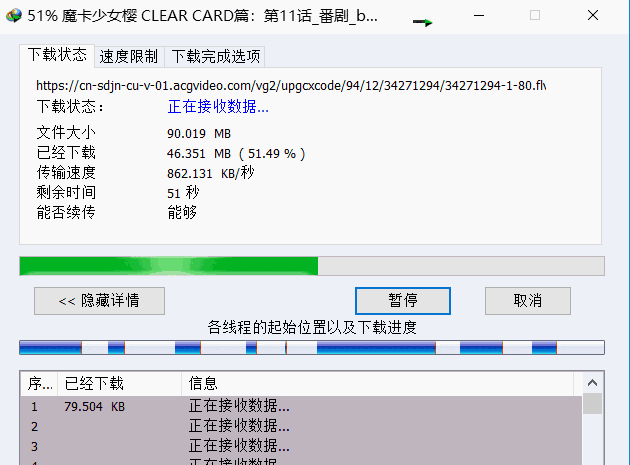Click the disabled maximize window icon
Image resolution: width=630 pixels, height=465 pixels.
535,16
